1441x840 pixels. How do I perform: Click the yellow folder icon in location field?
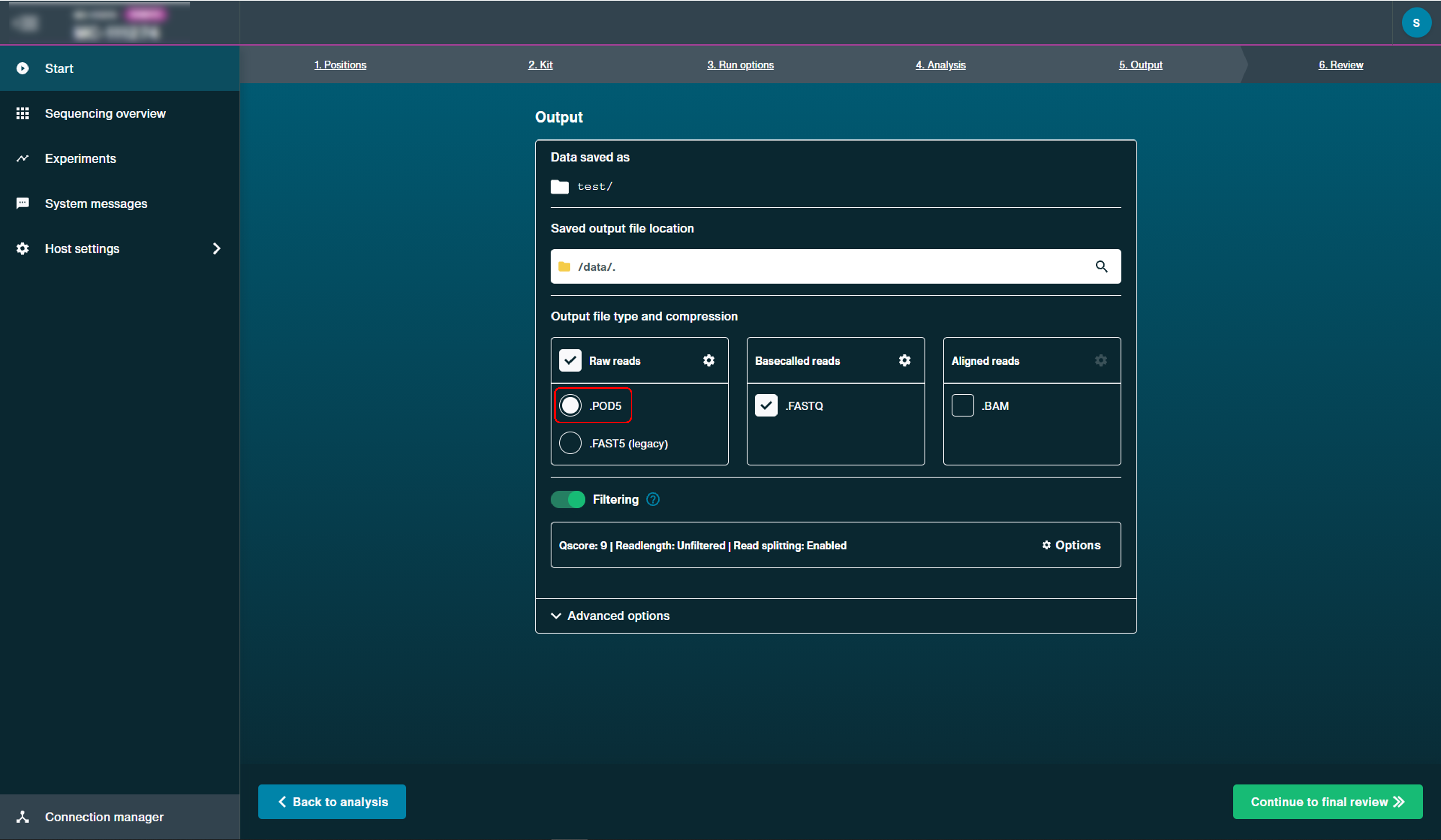[x=564, y=266]
